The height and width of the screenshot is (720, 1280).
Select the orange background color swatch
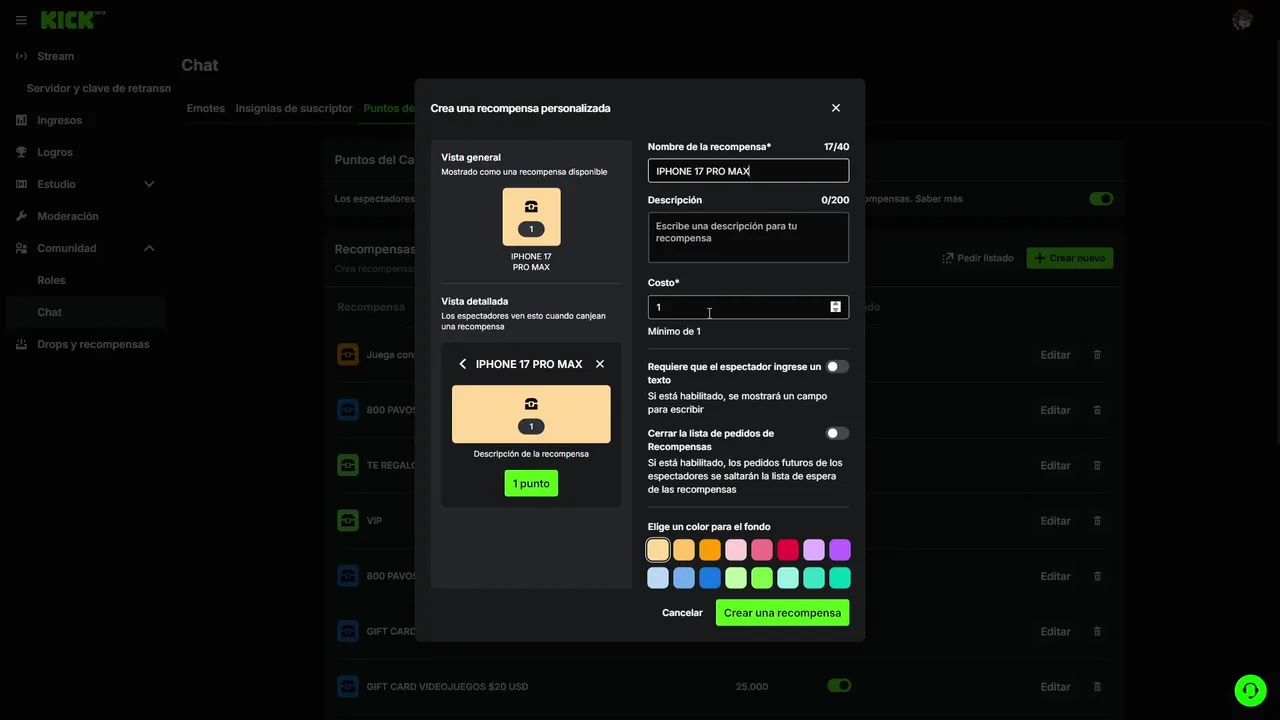pyautogui.click(x=710, y=550)
